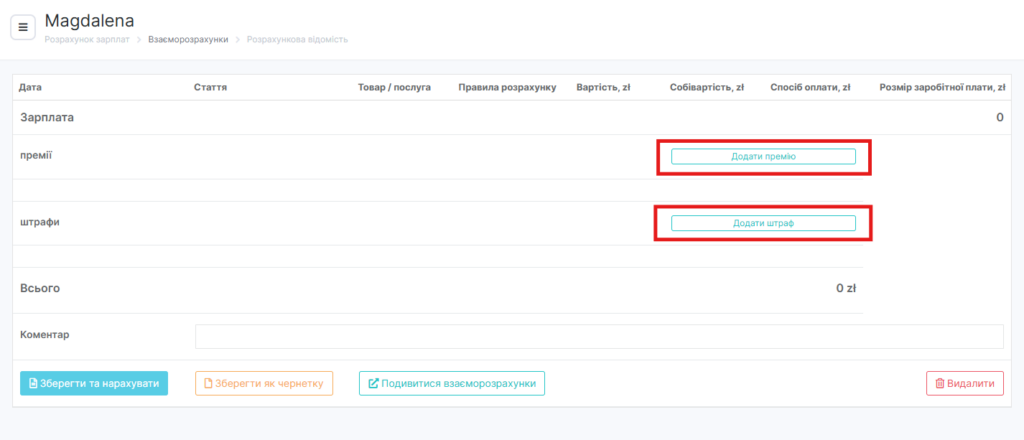Viewport: 1024px width, 440px height.
Task: Click the red Видалити delete button
Action: pyautogui.click(x=964, y=383)
